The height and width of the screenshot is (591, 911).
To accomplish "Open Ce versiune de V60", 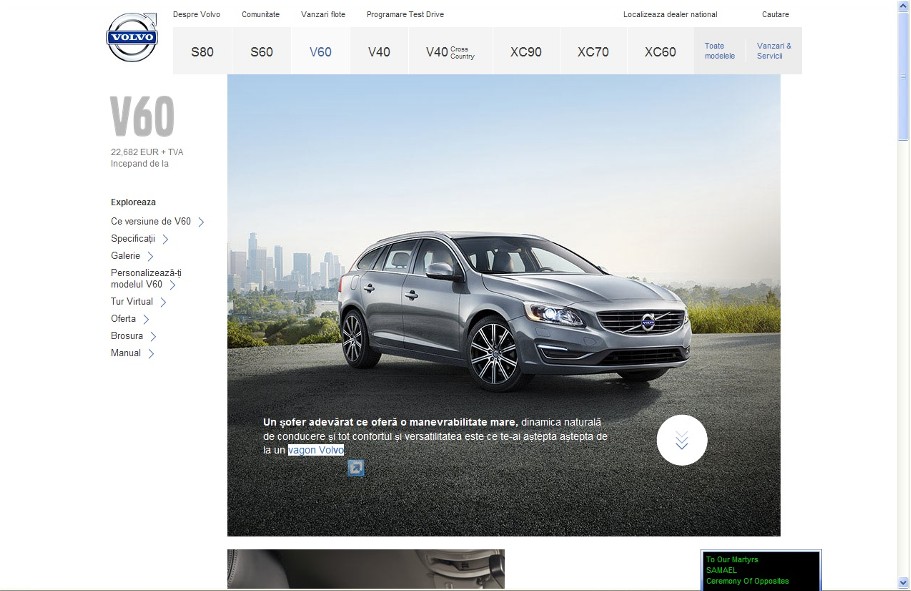I will 150,221.
